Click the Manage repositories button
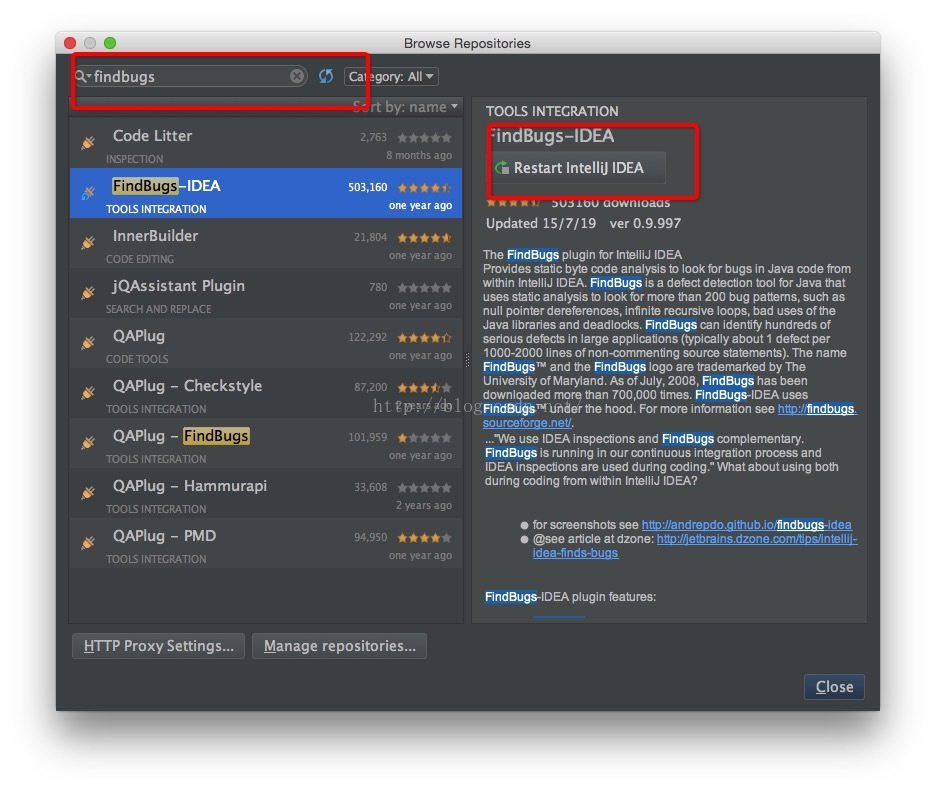The image size is (936, 791). [x=339, y=646]
